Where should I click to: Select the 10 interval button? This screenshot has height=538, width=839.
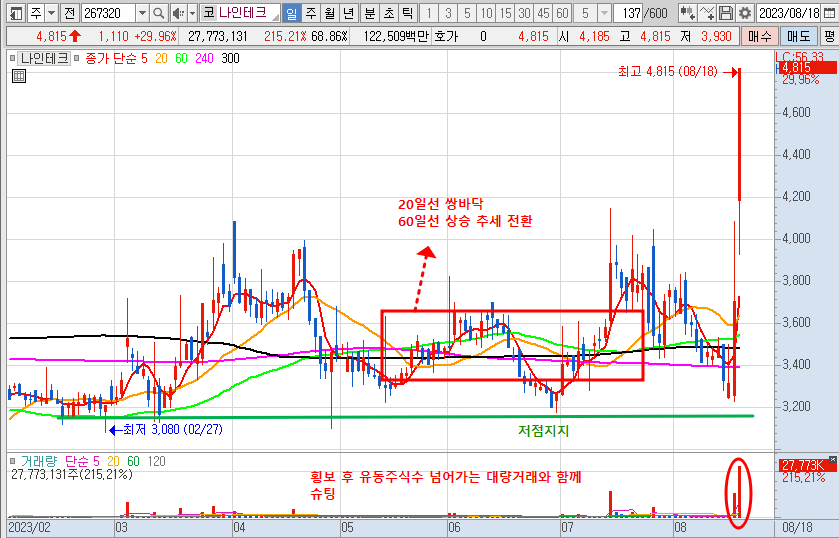tap(486, 13)
